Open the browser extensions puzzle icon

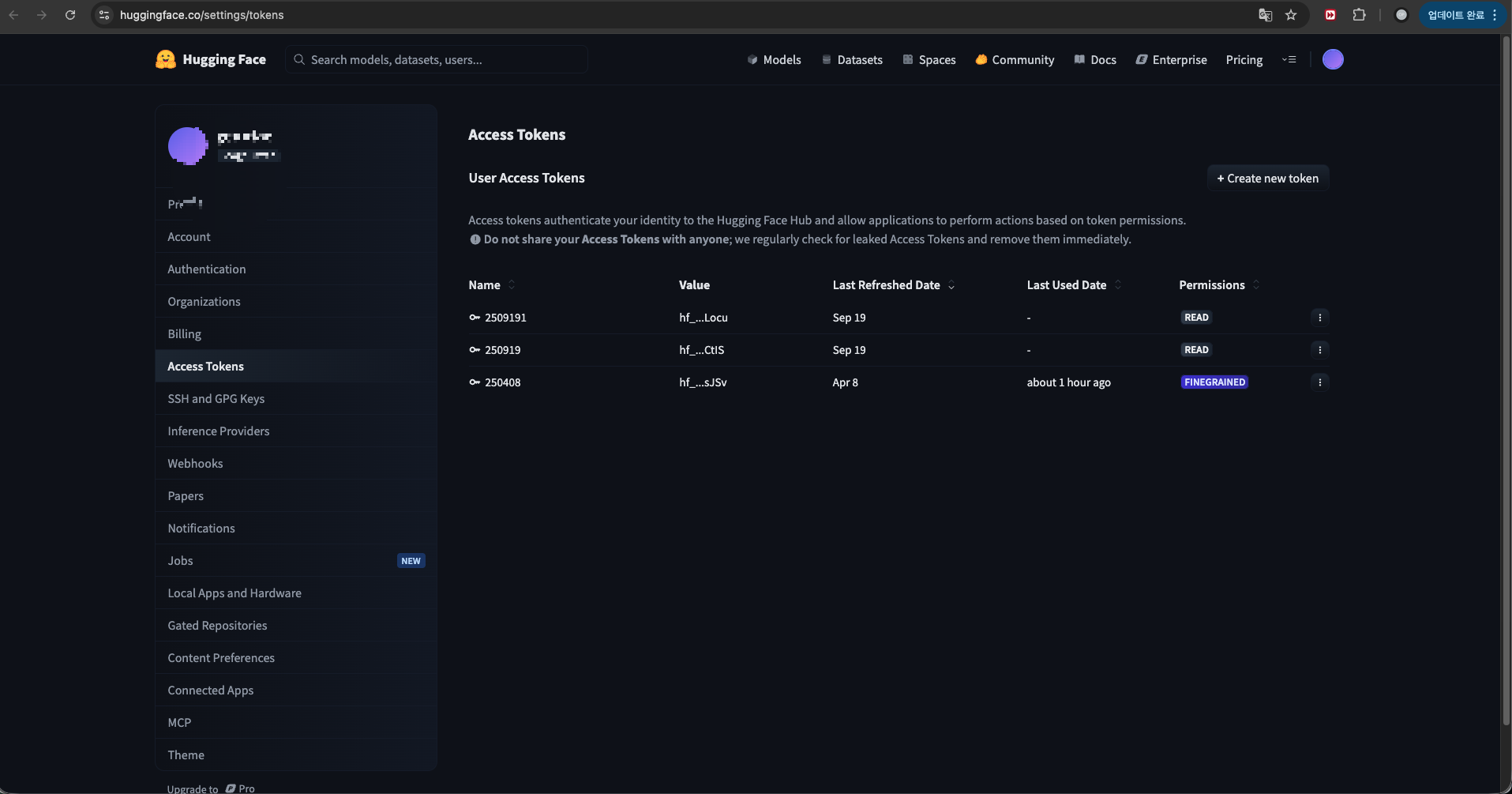tap(1359, 15)
